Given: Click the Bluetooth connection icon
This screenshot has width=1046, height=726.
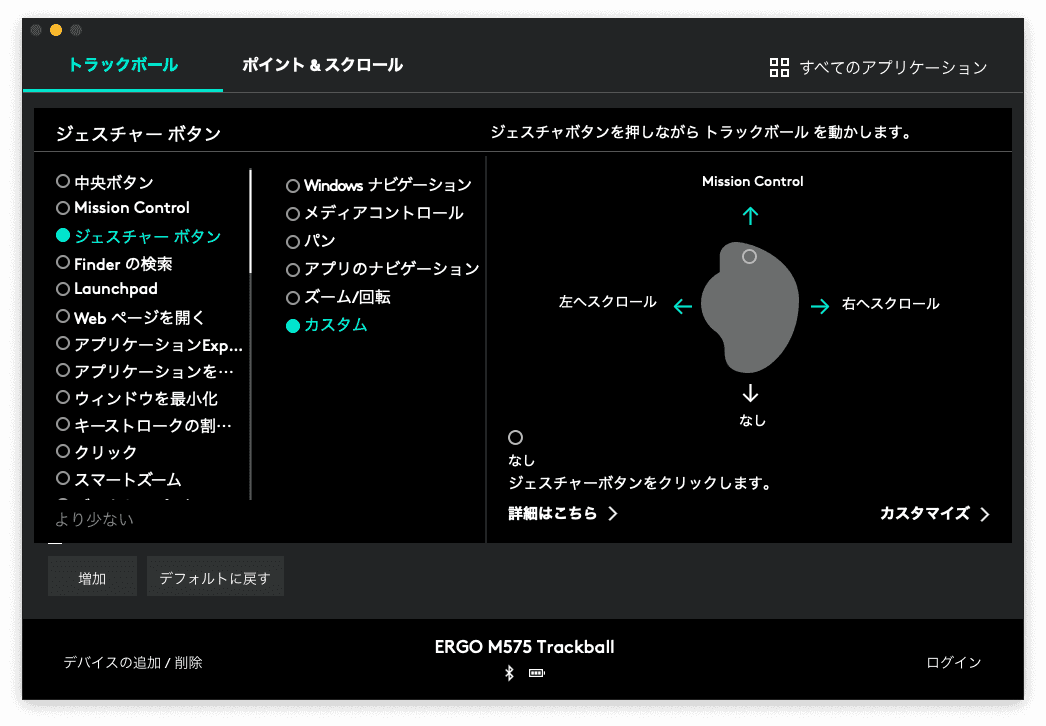Looking at the screenshot, I should pos(509,673).
